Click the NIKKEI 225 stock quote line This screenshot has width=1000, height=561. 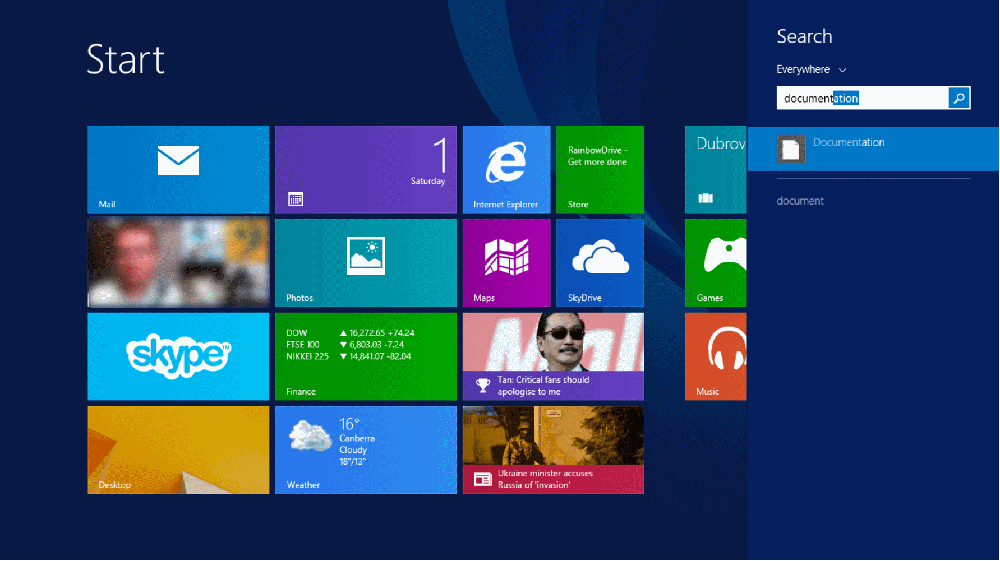coord(348,356)
